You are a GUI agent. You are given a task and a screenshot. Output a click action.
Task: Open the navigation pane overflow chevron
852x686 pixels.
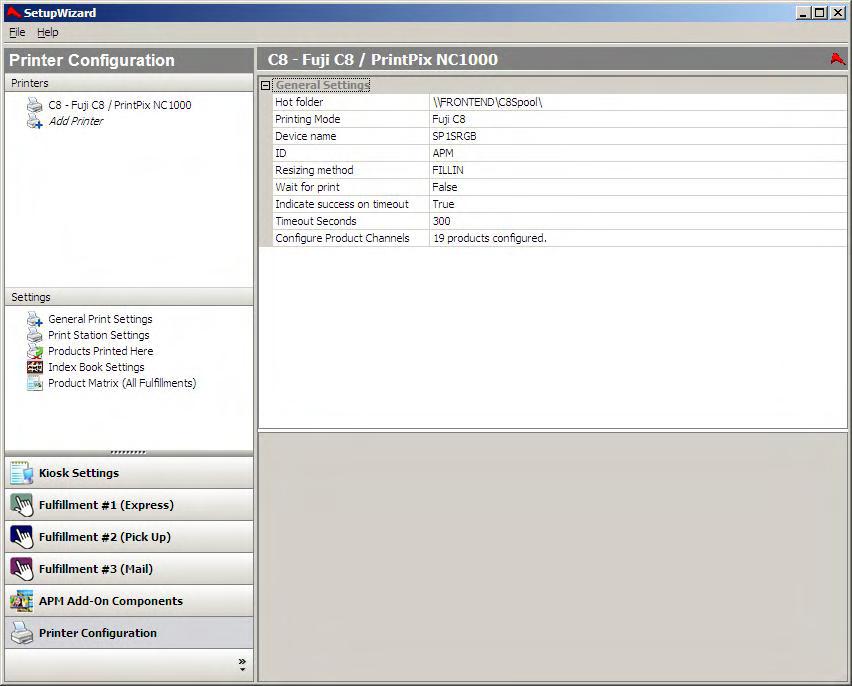(242, 664)
